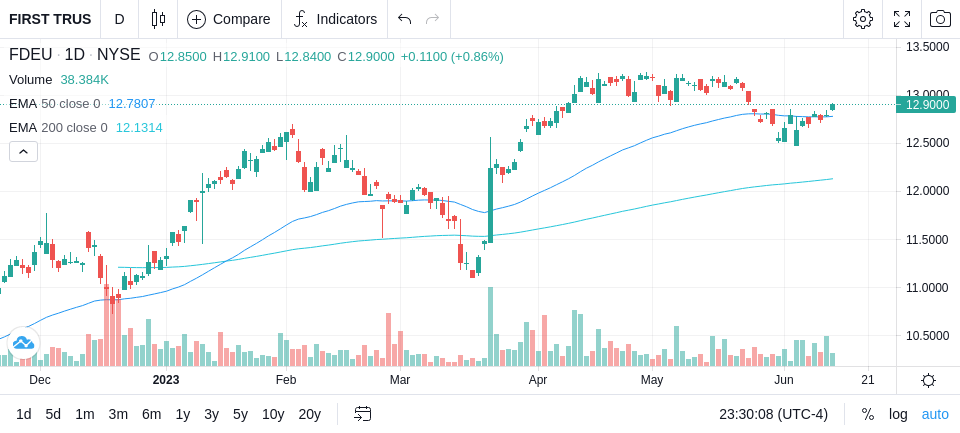
Task: Toggle percent scale mode
Action: click(868, 415)
